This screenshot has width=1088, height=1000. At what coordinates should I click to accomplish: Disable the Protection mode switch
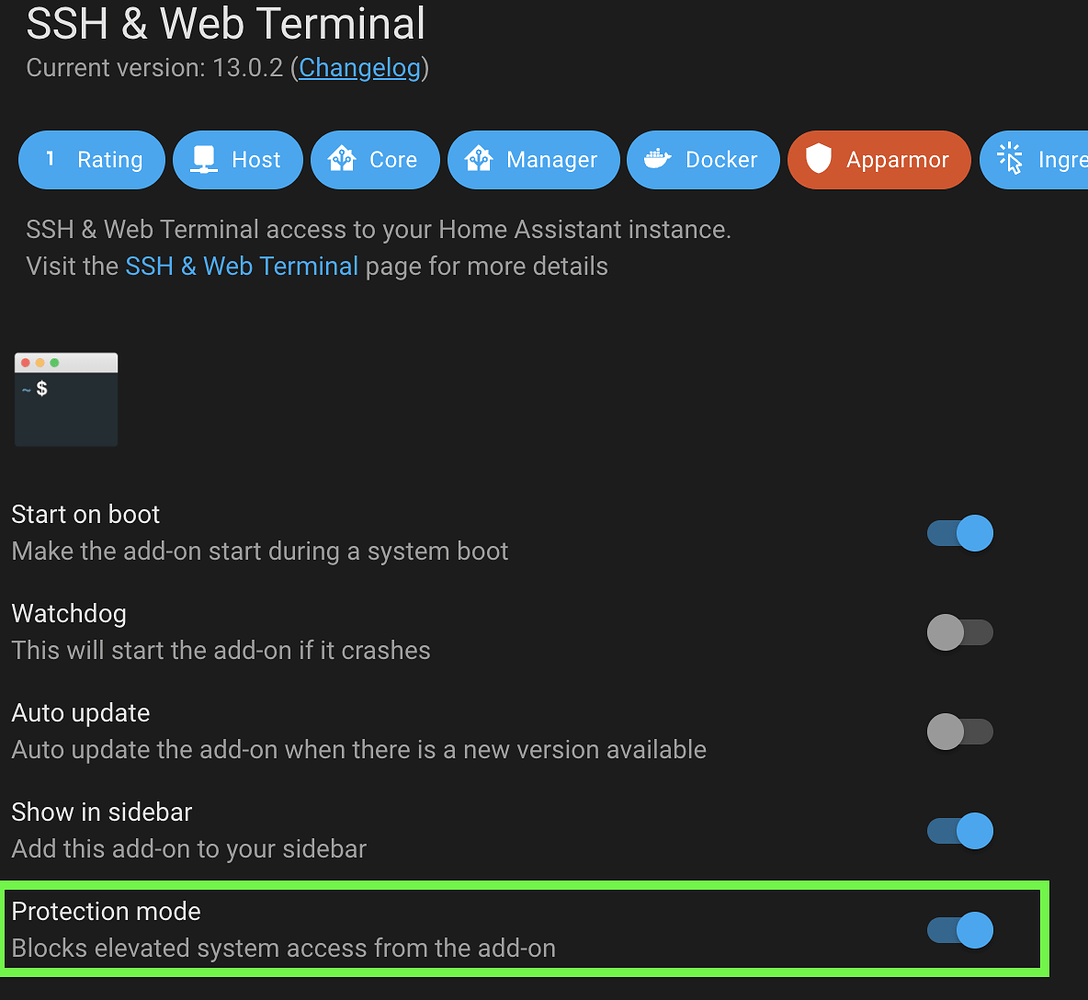[960, 930]
